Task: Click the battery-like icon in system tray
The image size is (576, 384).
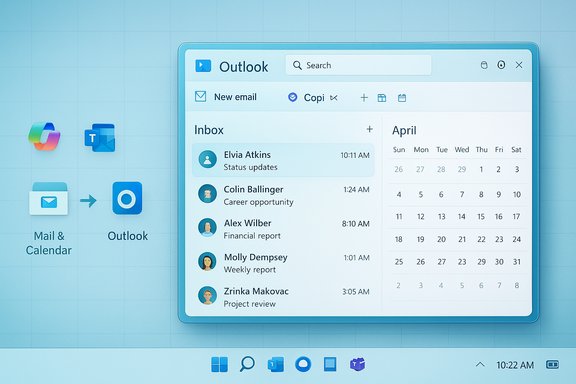Action: 552,365
